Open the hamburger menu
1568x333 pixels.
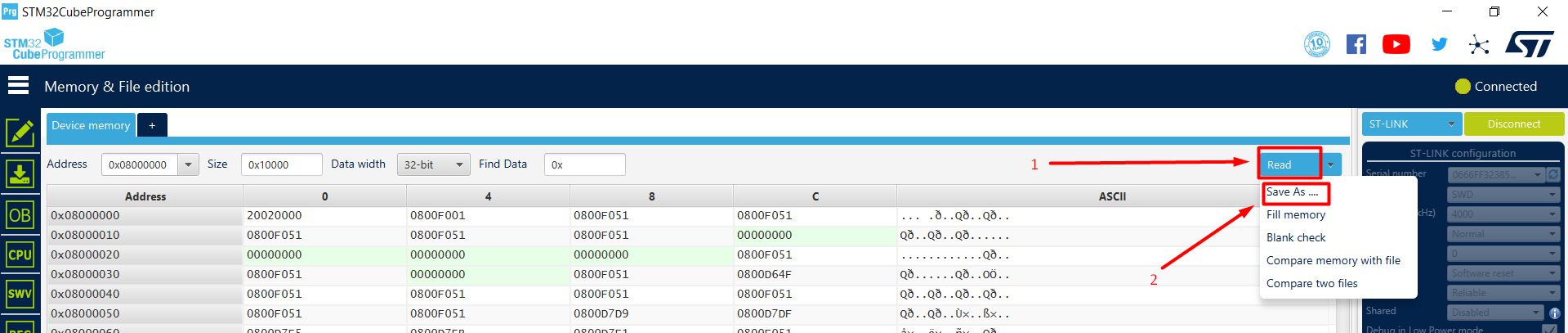[18, 86]
